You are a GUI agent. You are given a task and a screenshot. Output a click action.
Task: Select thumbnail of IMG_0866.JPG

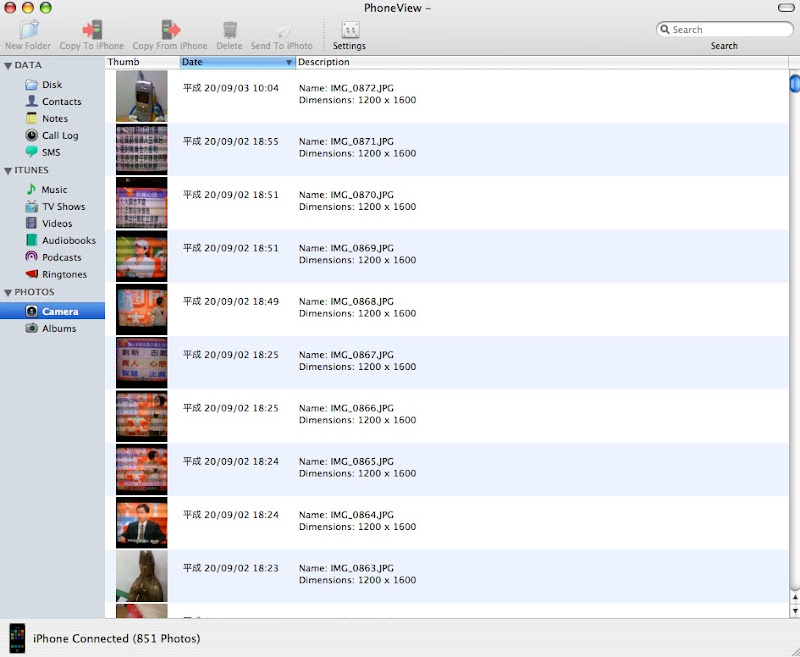click(x=141, y=416)
